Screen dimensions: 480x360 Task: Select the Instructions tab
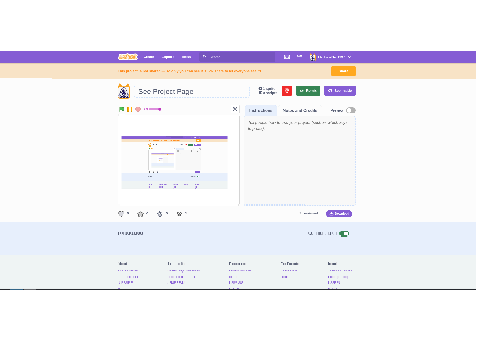(x=261, y=110)
